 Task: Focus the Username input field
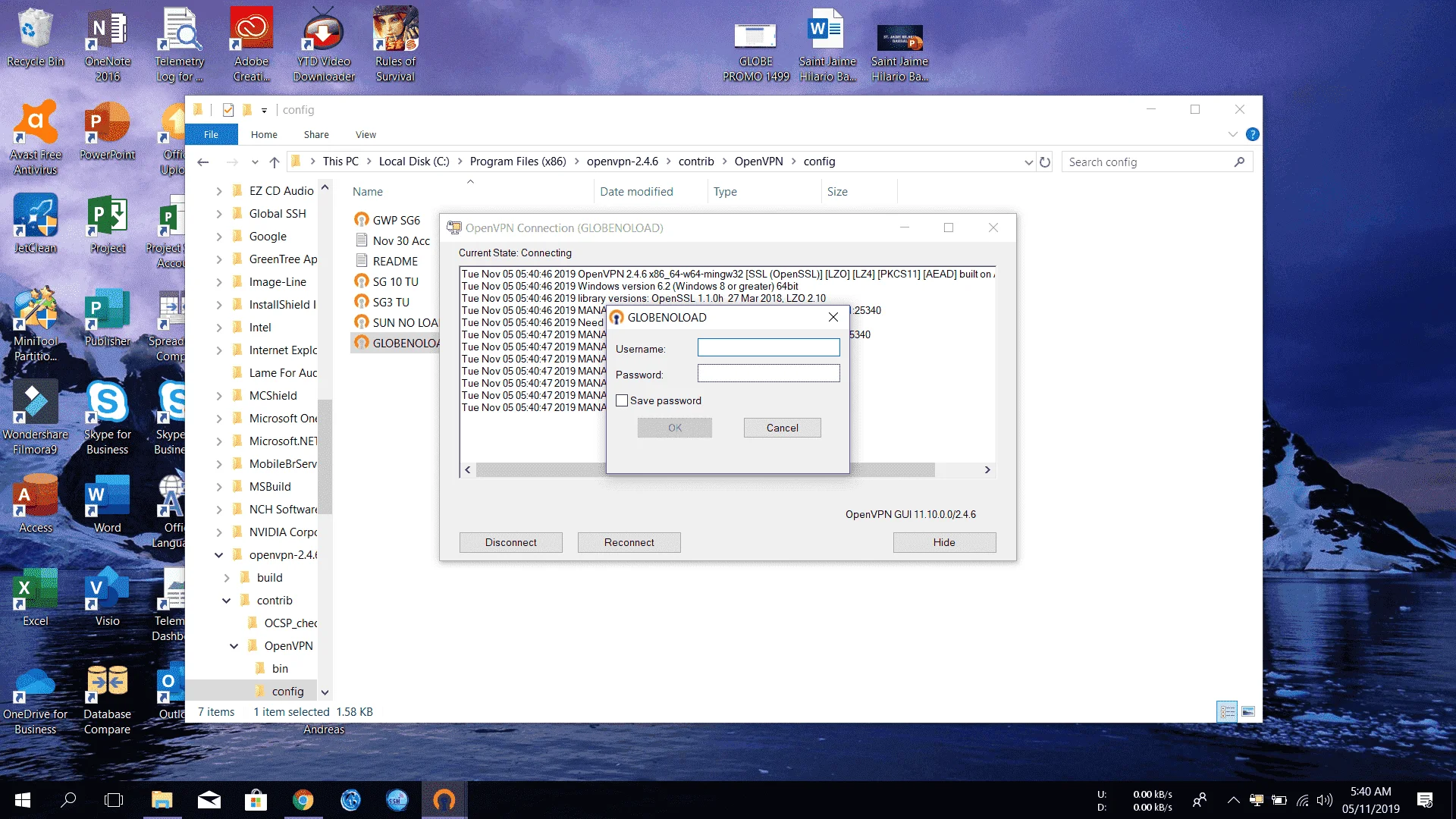click(x=768, y=348)
